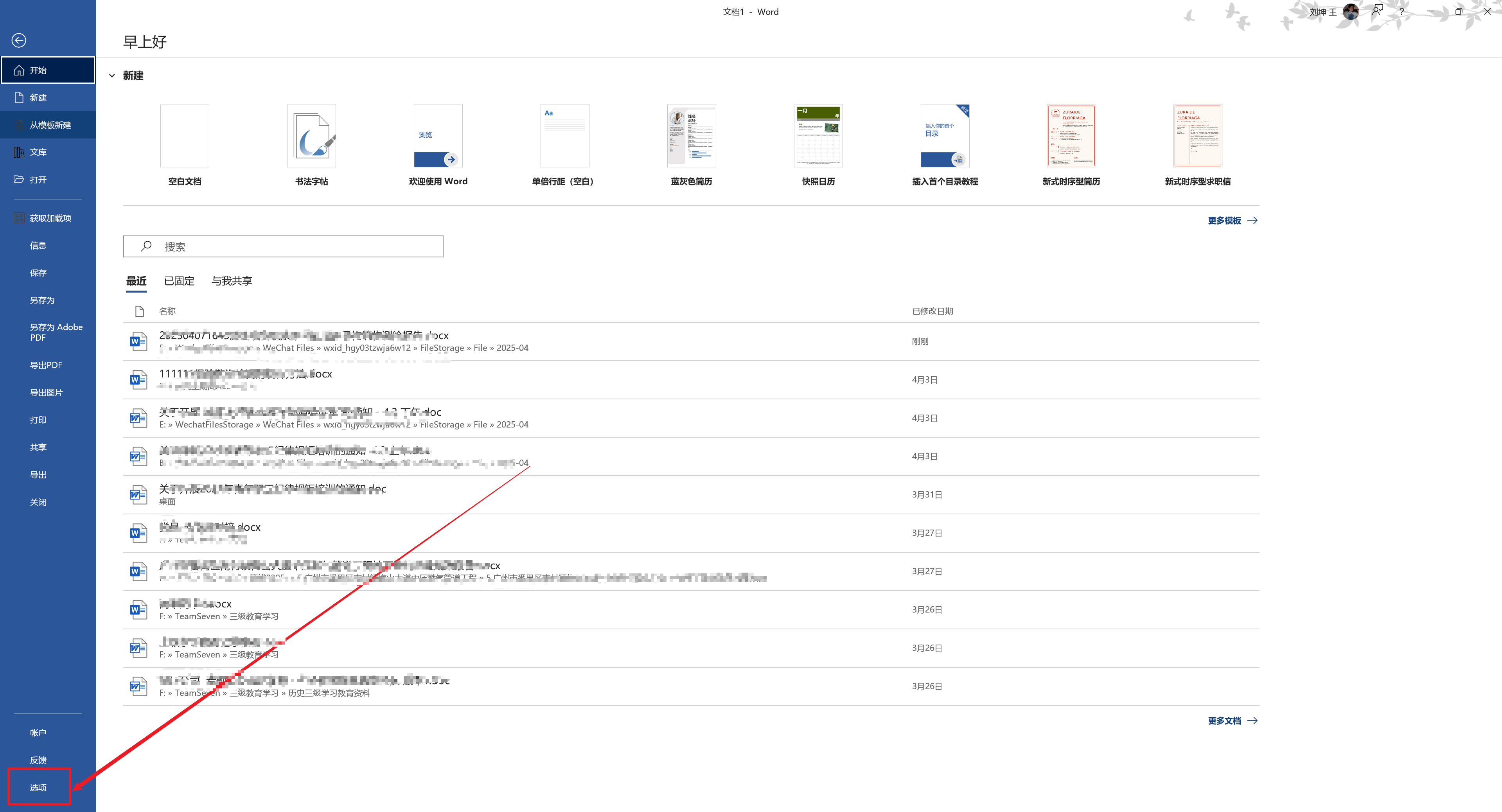Image resolution: width=1502 pixels, height=812 pixels.
Task: Choose the 快照日历 calendar template
Action: 818,146
